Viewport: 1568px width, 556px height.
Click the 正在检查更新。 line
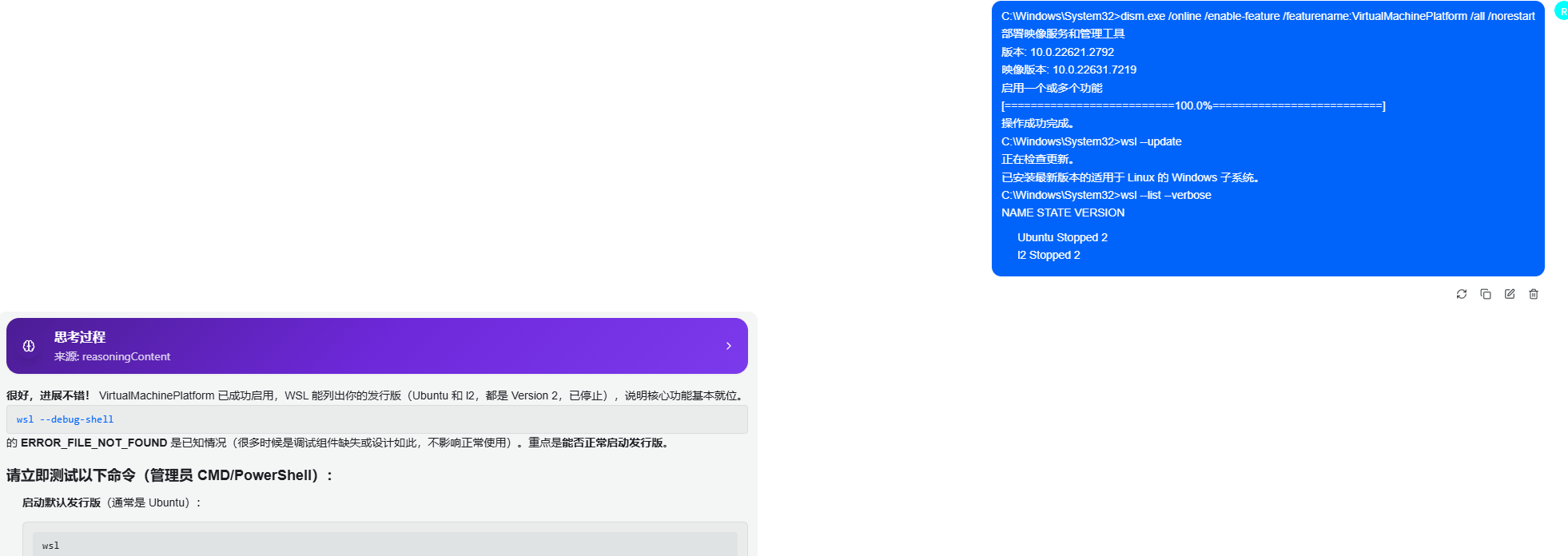(x=1037, y=159)
